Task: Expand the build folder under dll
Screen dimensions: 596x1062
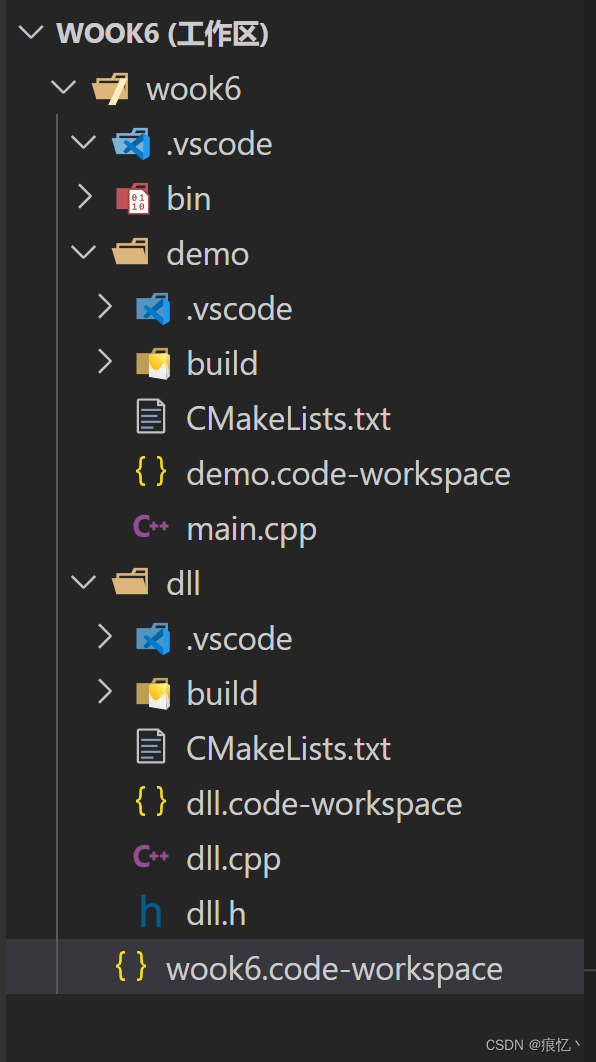Action: [x=105, y=692]
